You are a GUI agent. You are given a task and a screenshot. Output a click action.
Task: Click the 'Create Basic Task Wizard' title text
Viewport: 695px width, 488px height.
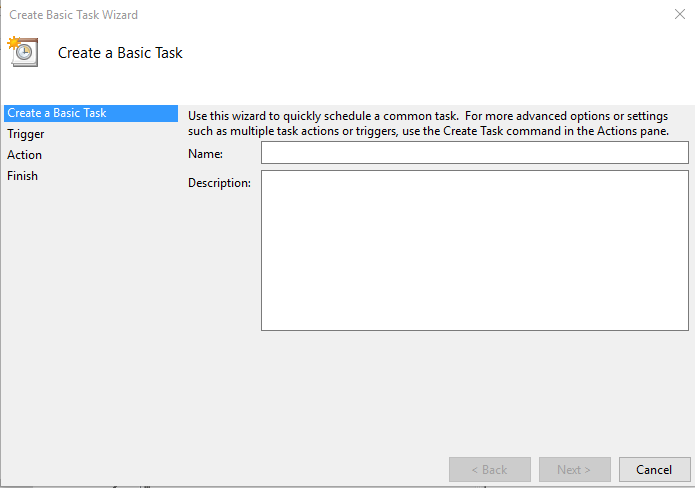pos(74,15)
